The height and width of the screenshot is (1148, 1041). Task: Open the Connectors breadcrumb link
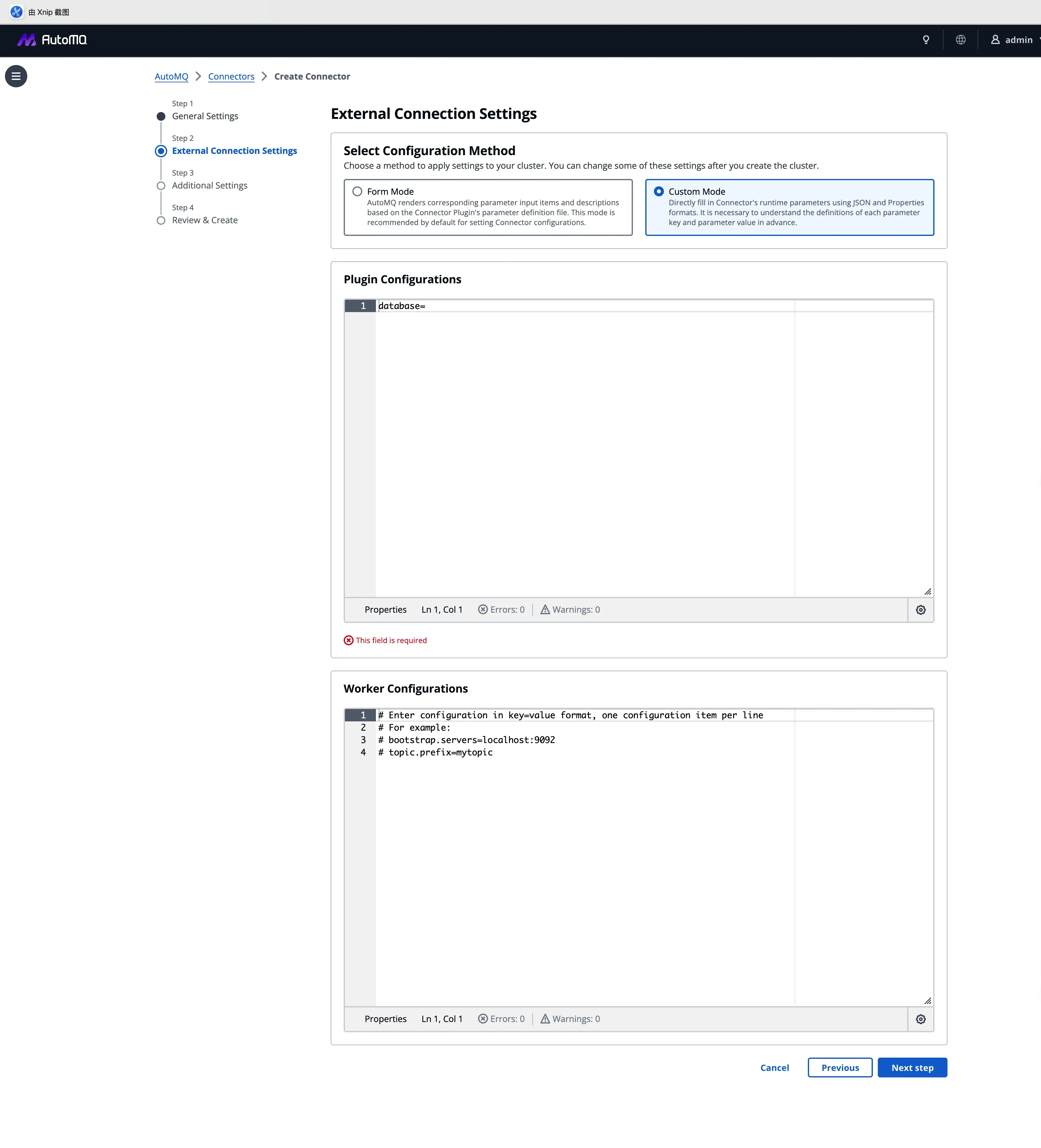click(x=231, y=76)
